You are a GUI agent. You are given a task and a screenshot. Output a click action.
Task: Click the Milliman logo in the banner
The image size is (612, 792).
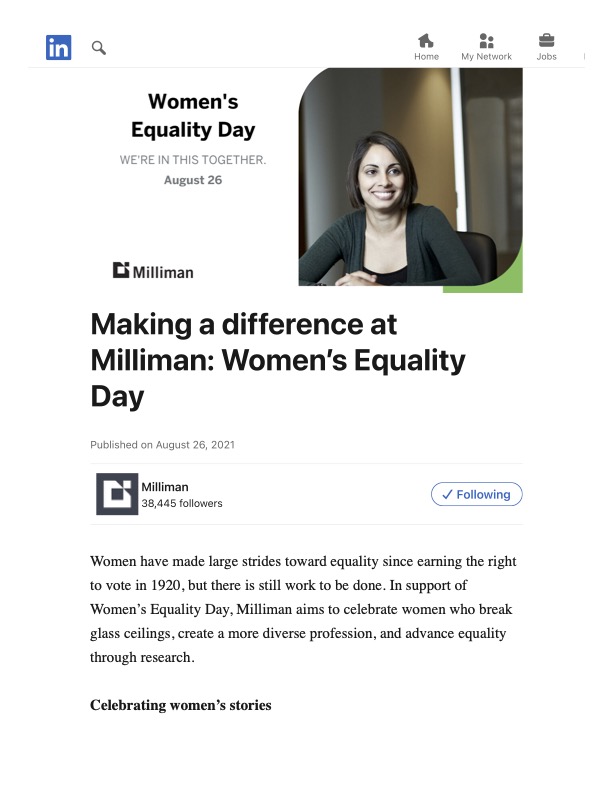153,270
